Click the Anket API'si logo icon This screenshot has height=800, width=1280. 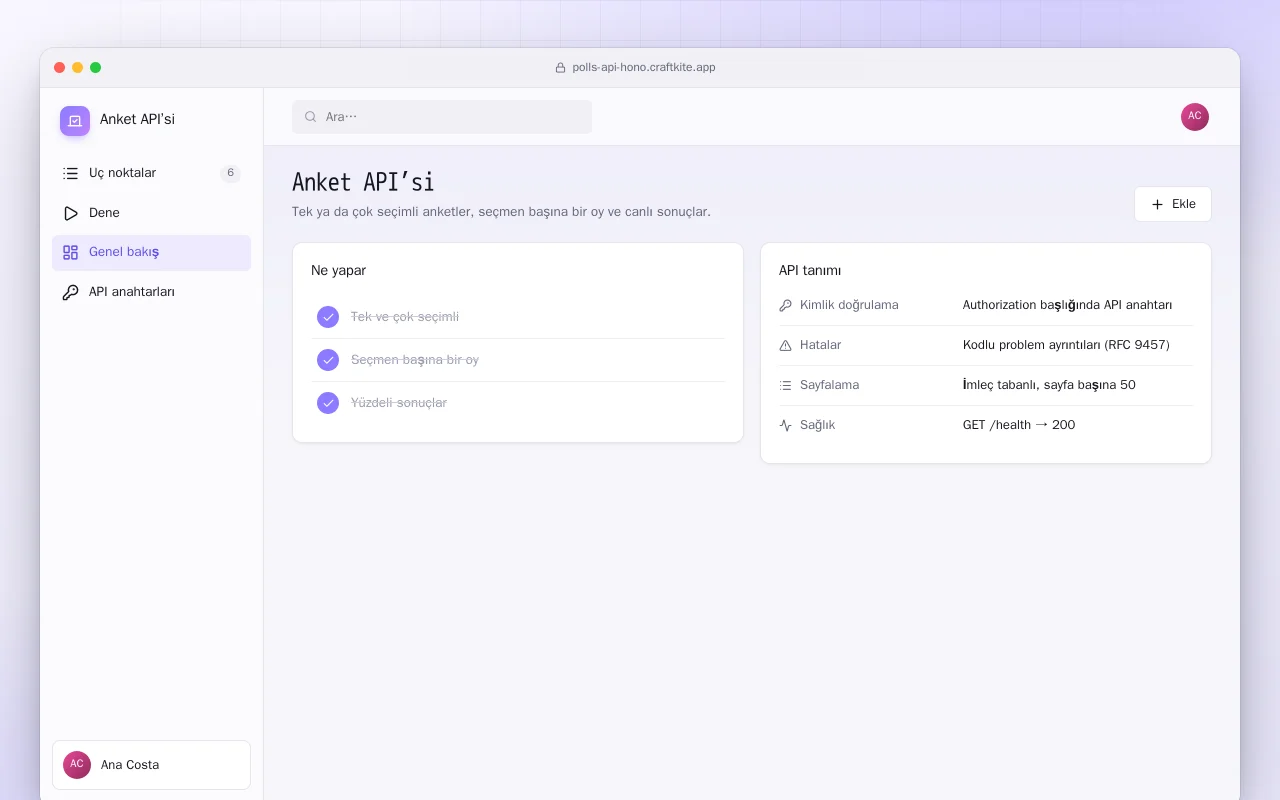tap(75, 121)
